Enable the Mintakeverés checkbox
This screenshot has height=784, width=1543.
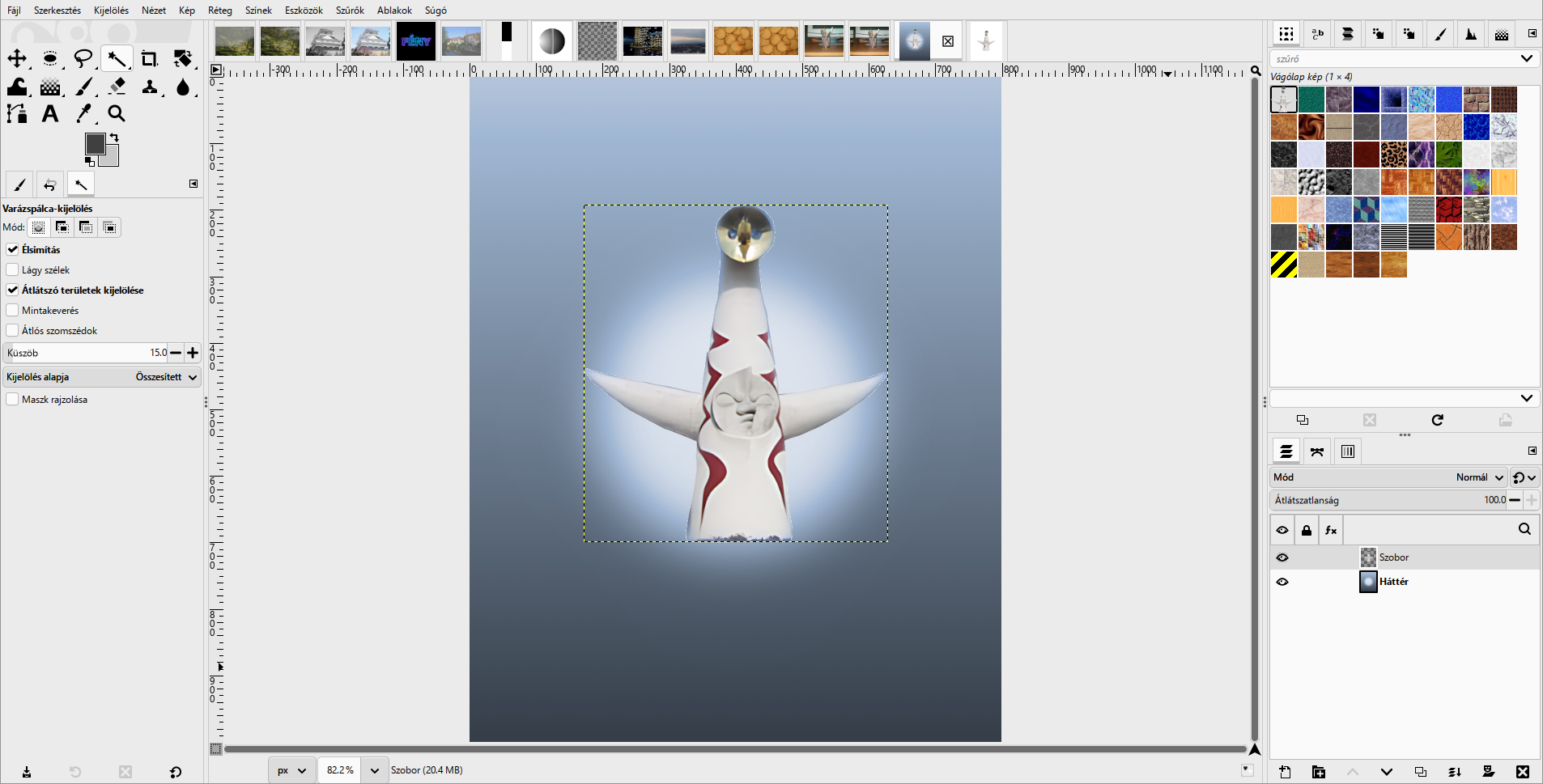pyautogui.click(x=12, y=310)
